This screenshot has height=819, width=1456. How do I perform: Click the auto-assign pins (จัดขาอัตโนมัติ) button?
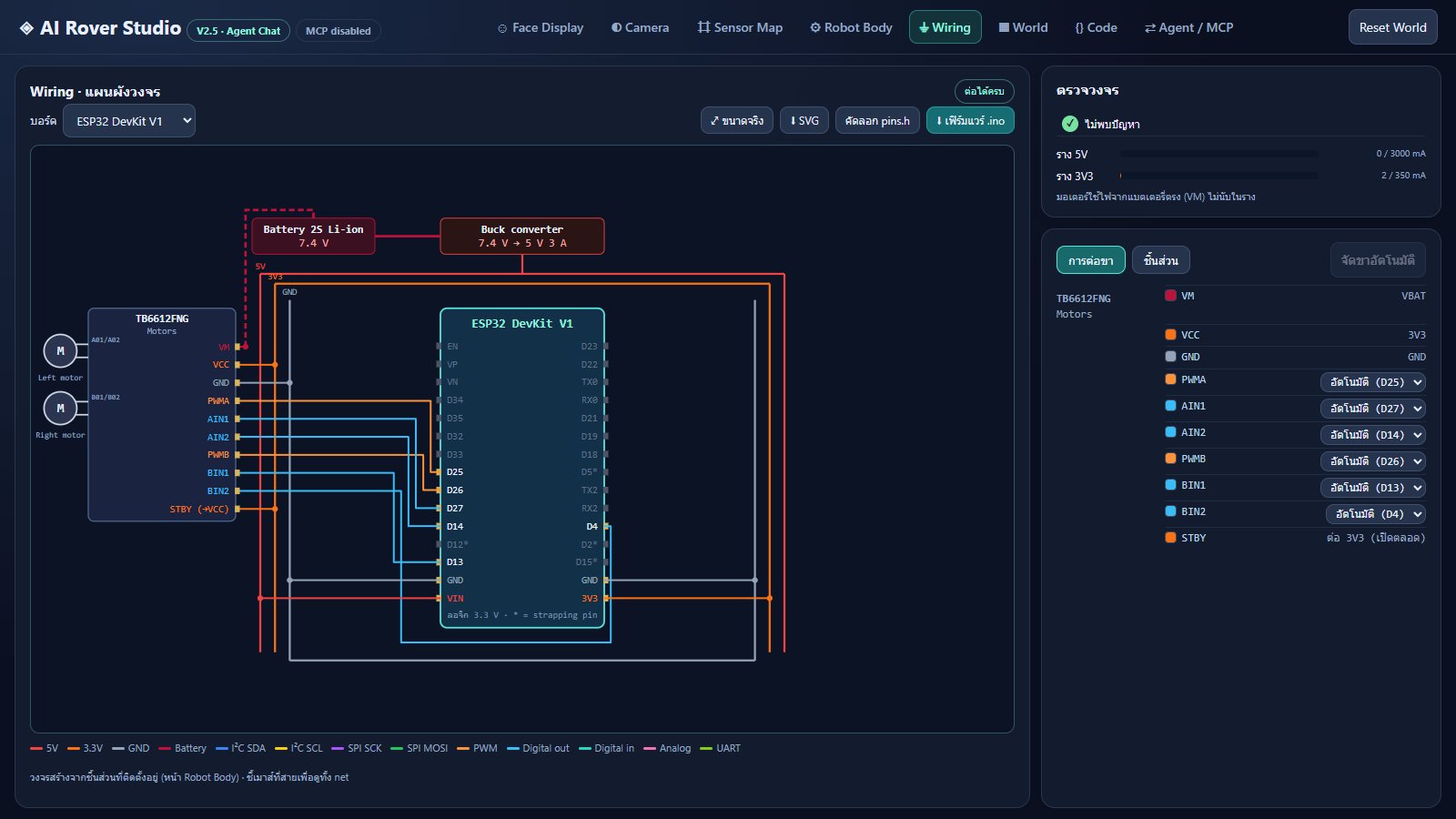click(x=1378, y=260)
